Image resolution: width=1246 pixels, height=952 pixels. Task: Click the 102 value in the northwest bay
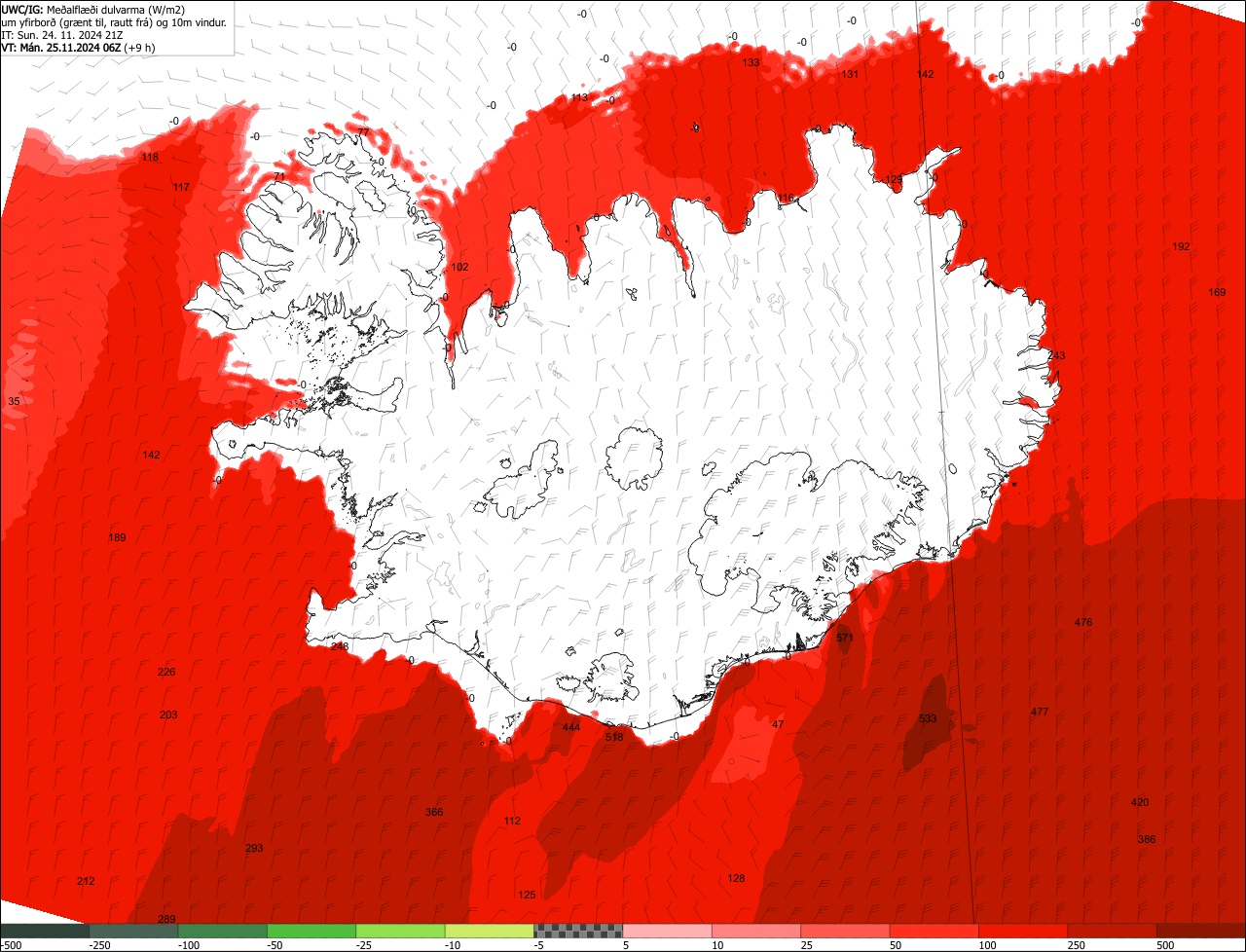click(460, 267)
